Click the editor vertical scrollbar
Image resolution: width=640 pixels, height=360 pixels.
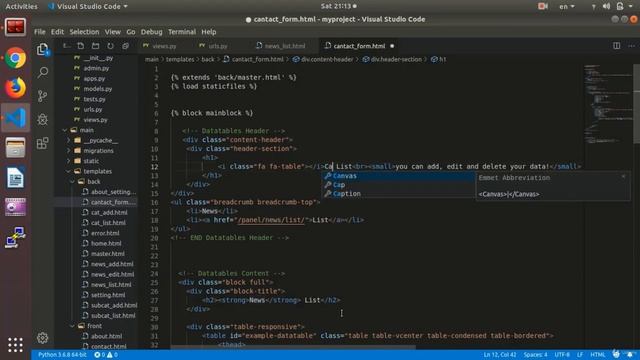pos(636,104)
